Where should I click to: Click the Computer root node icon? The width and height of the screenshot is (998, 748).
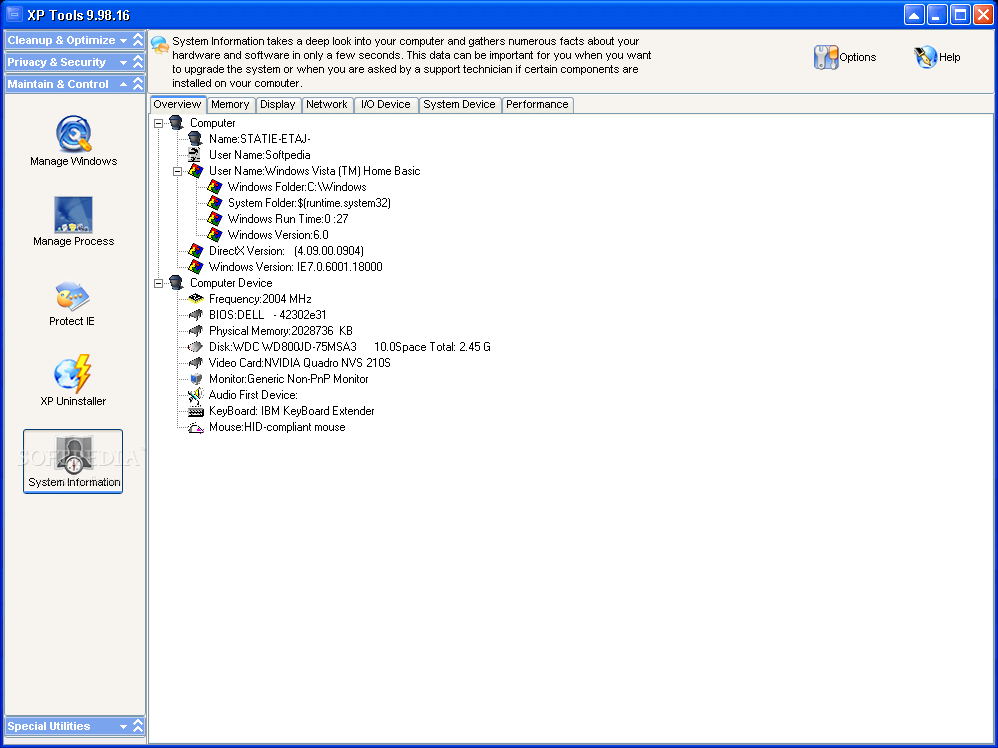[176, 123]
